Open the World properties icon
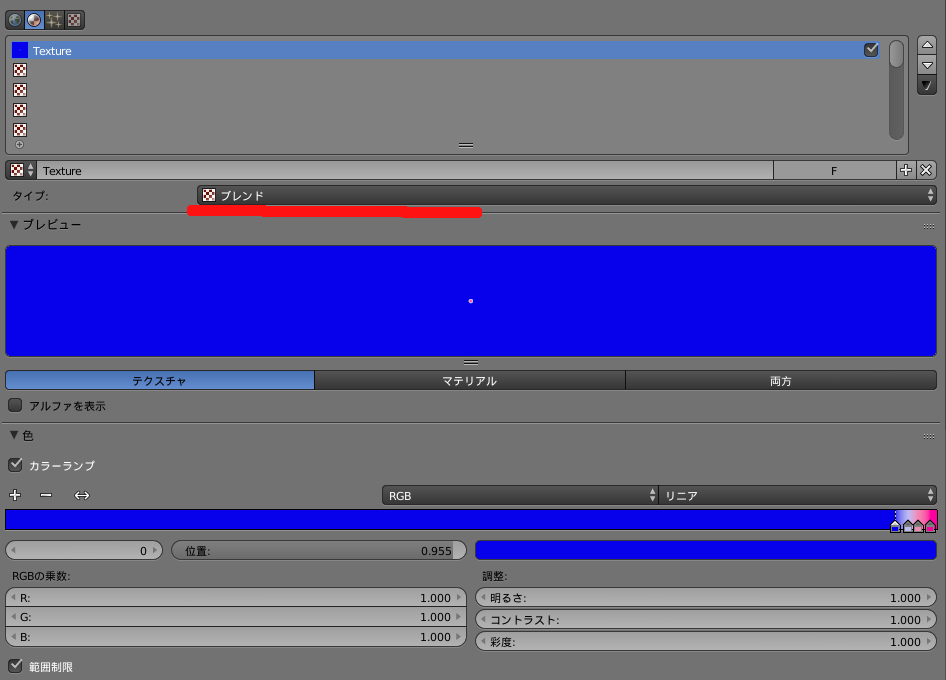Screen dimensions: 946x680 [x=13, y=19]
